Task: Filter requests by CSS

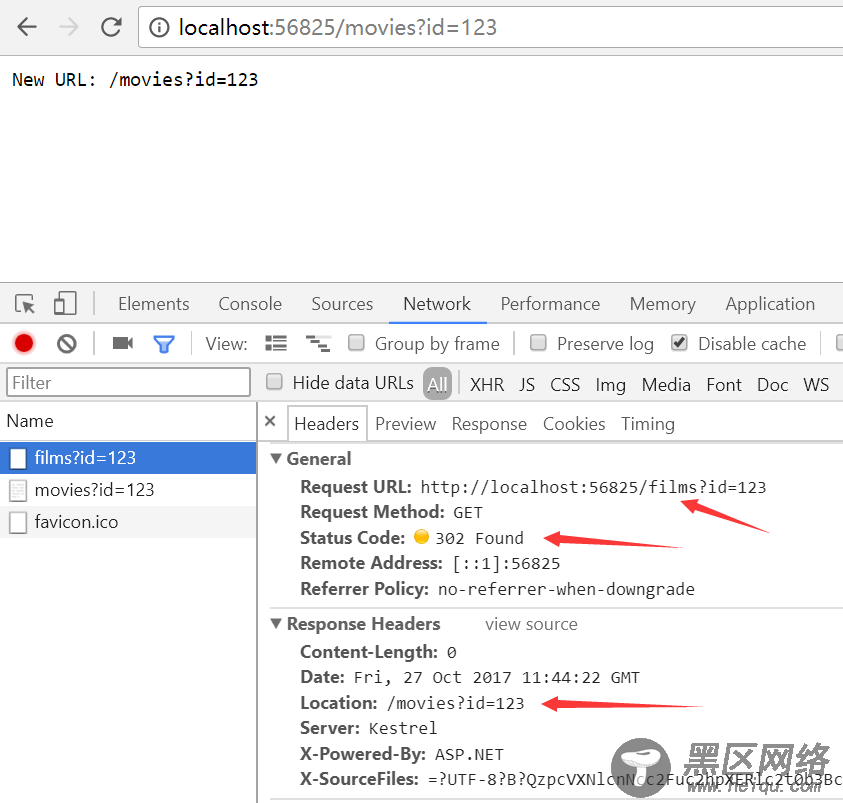Action: click(x=565, y=384)
